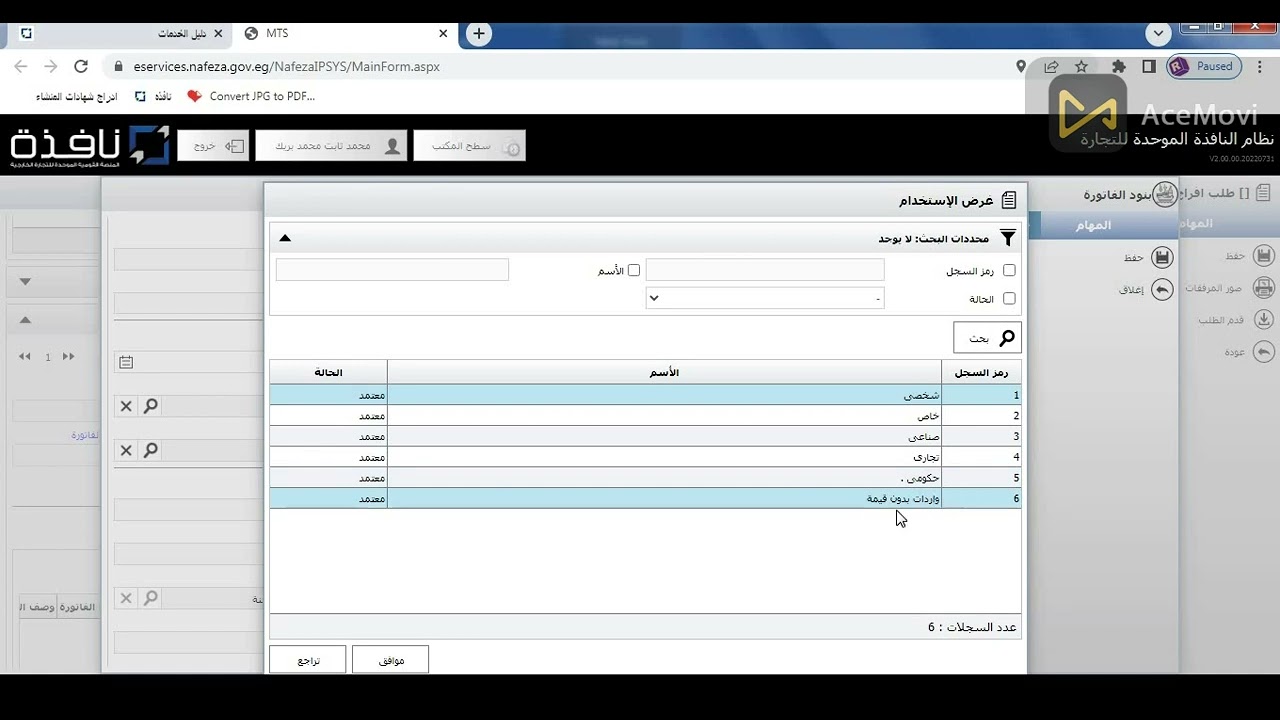
Task: Click the تراجع cancel button
Action: tap(308, 660)
